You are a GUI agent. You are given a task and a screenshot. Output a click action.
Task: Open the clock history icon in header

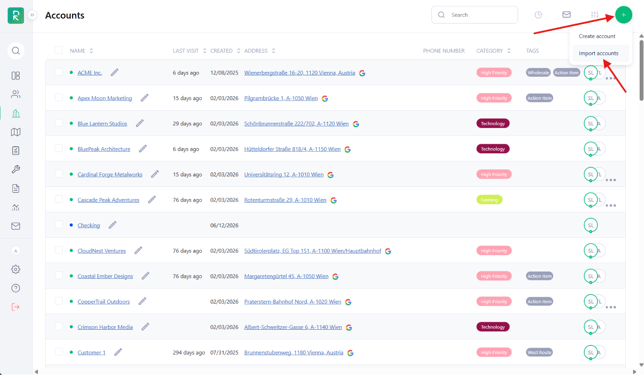538,15
